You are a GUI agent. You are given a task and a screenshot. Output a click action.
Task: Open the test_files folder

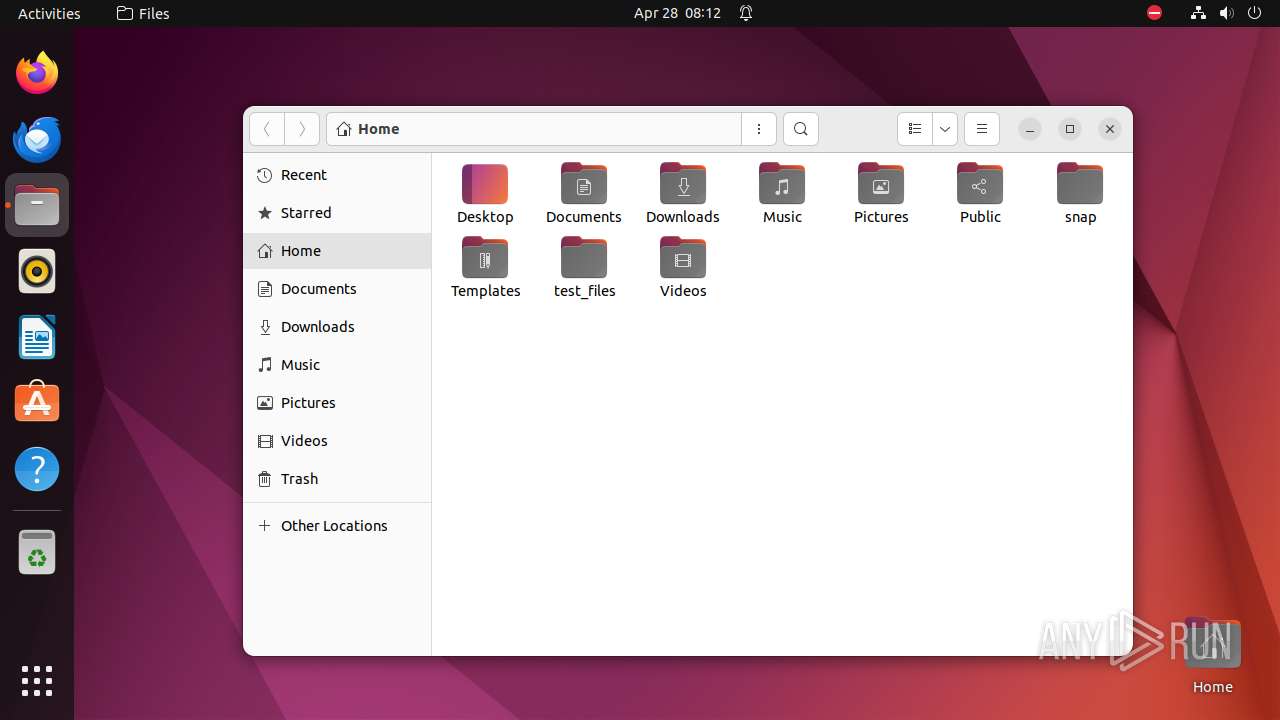click(584, 268)
